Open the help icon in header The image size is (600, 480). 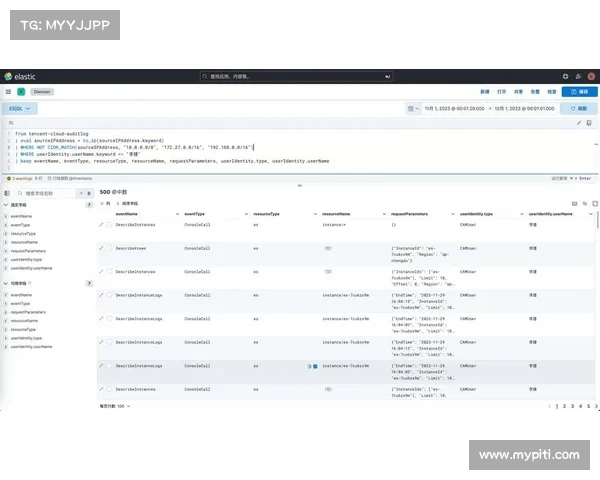tap(565, 75)
